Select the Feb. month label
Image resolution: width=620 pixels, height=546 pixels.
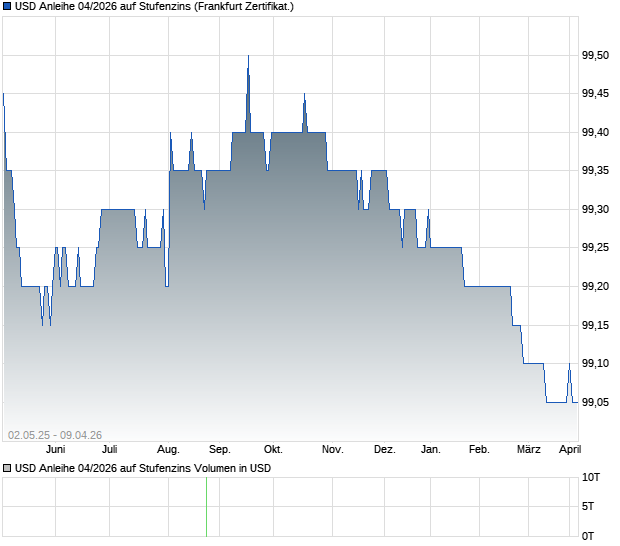(479, 450)
